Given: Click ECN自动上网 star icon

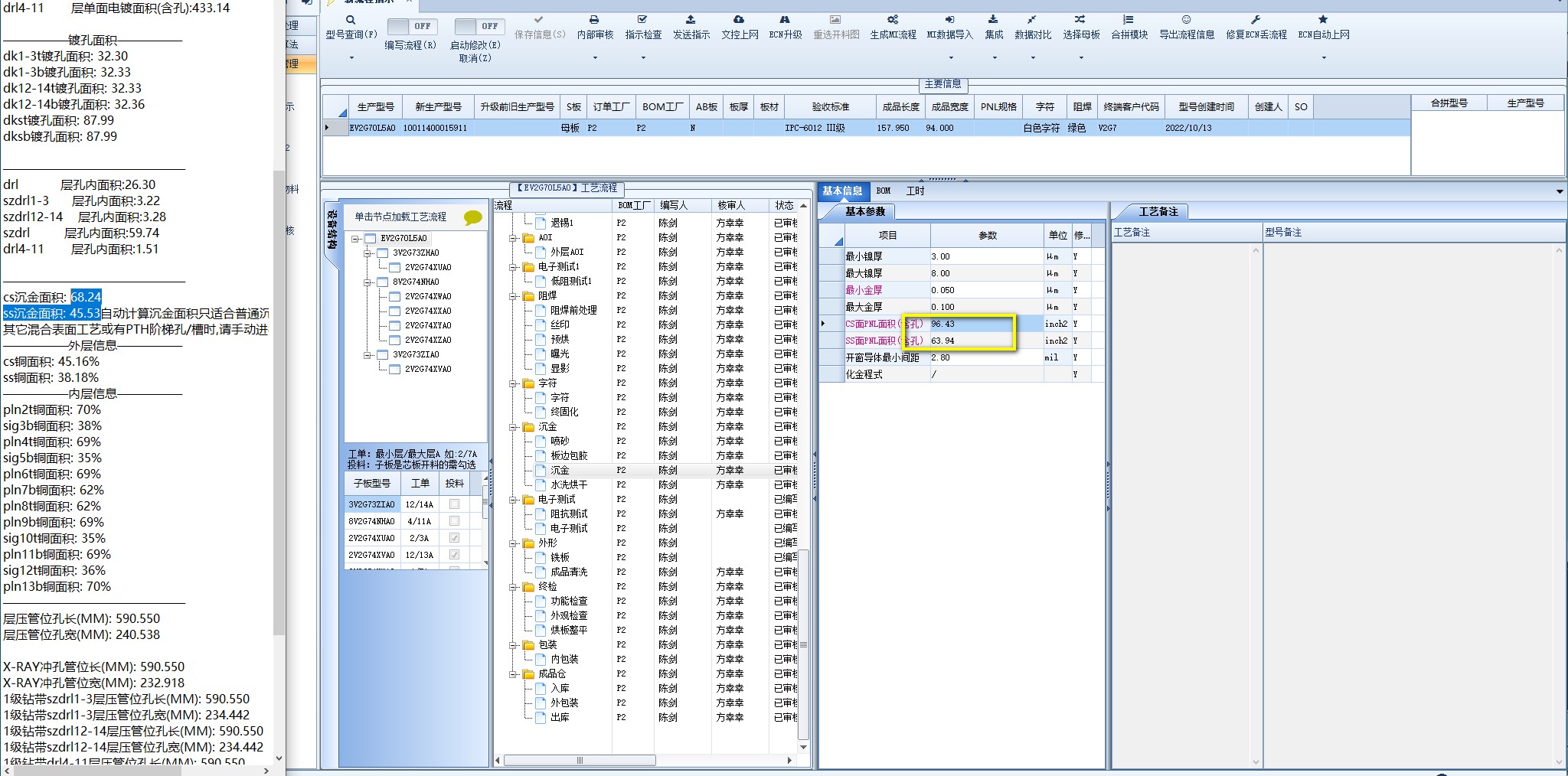Looking at the screenshot, I should (1323, 20).
